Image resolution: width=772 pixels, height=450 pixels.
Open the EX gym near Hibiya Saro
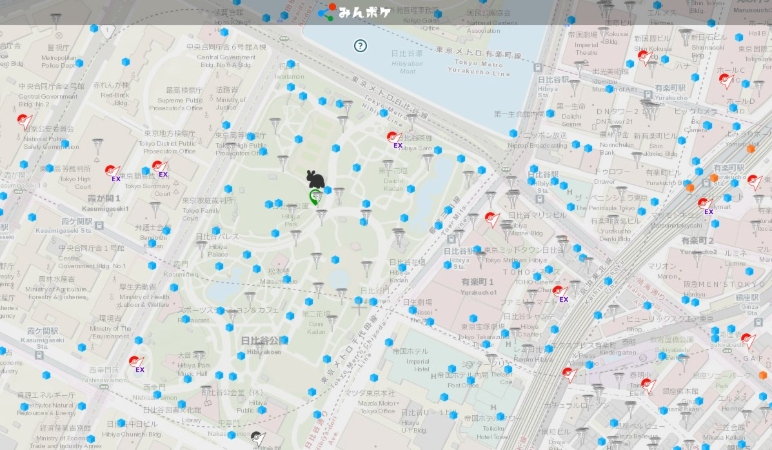394,139
